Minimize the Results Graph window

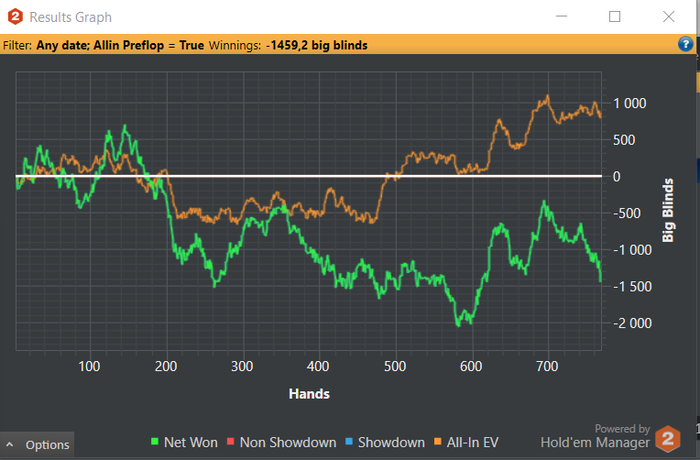tap(561, 17)
